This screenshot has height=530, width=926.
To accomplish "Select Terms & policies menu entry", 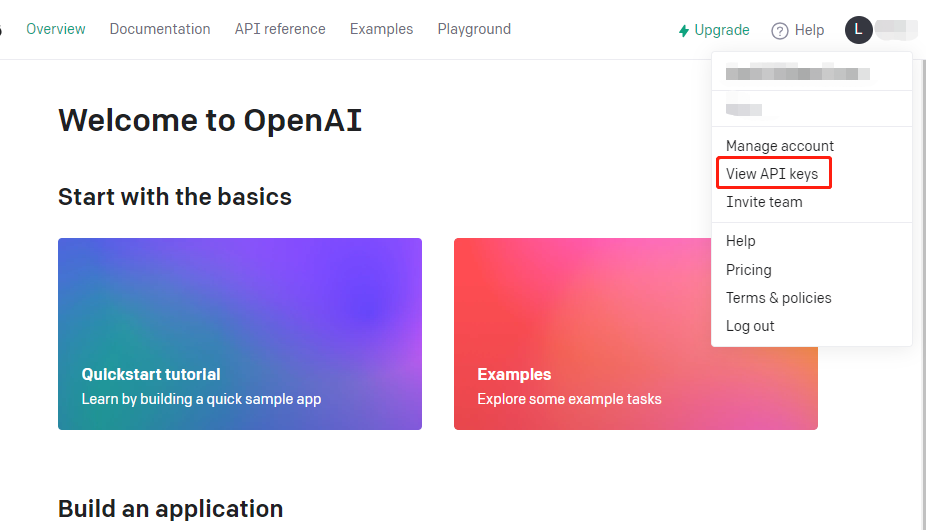I will [x=778, y=298].
